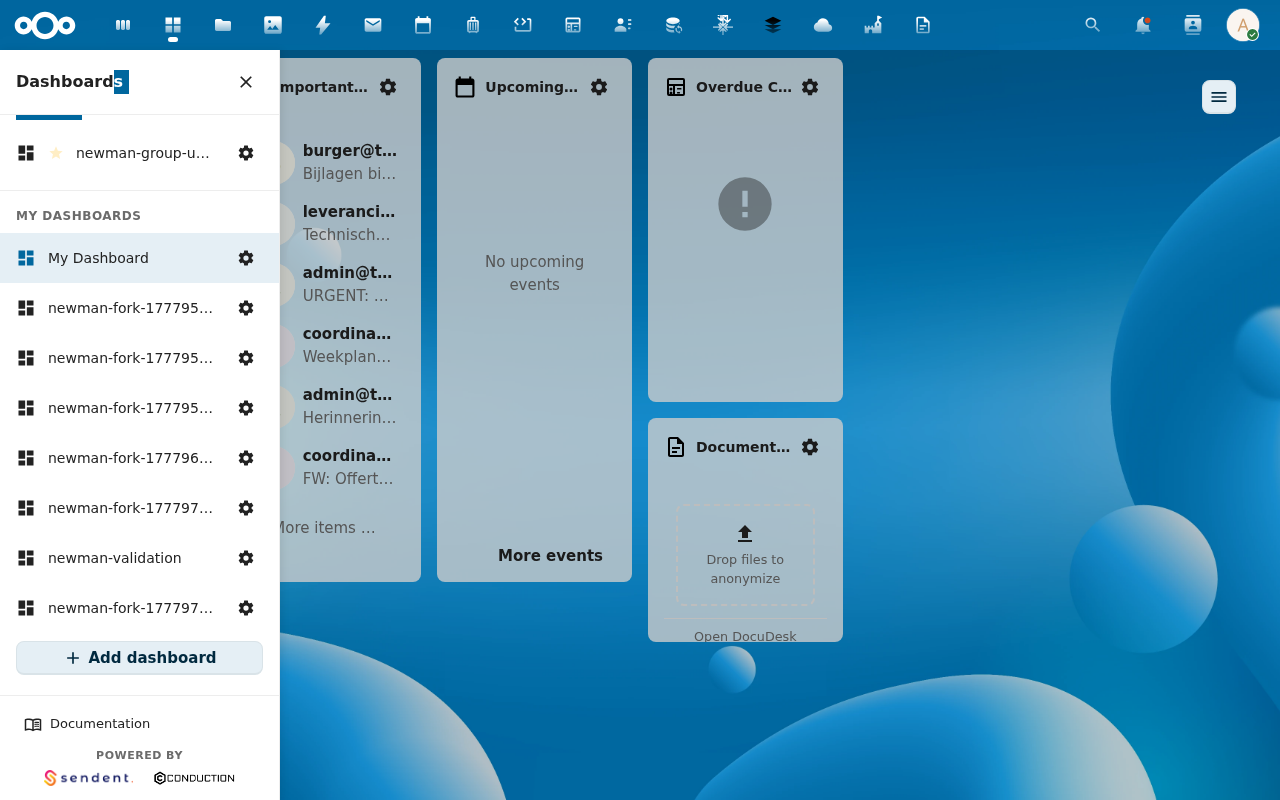Click More events in calendar widget
This screenshot has height=800, width=1280.
click(x=550, y=556)
